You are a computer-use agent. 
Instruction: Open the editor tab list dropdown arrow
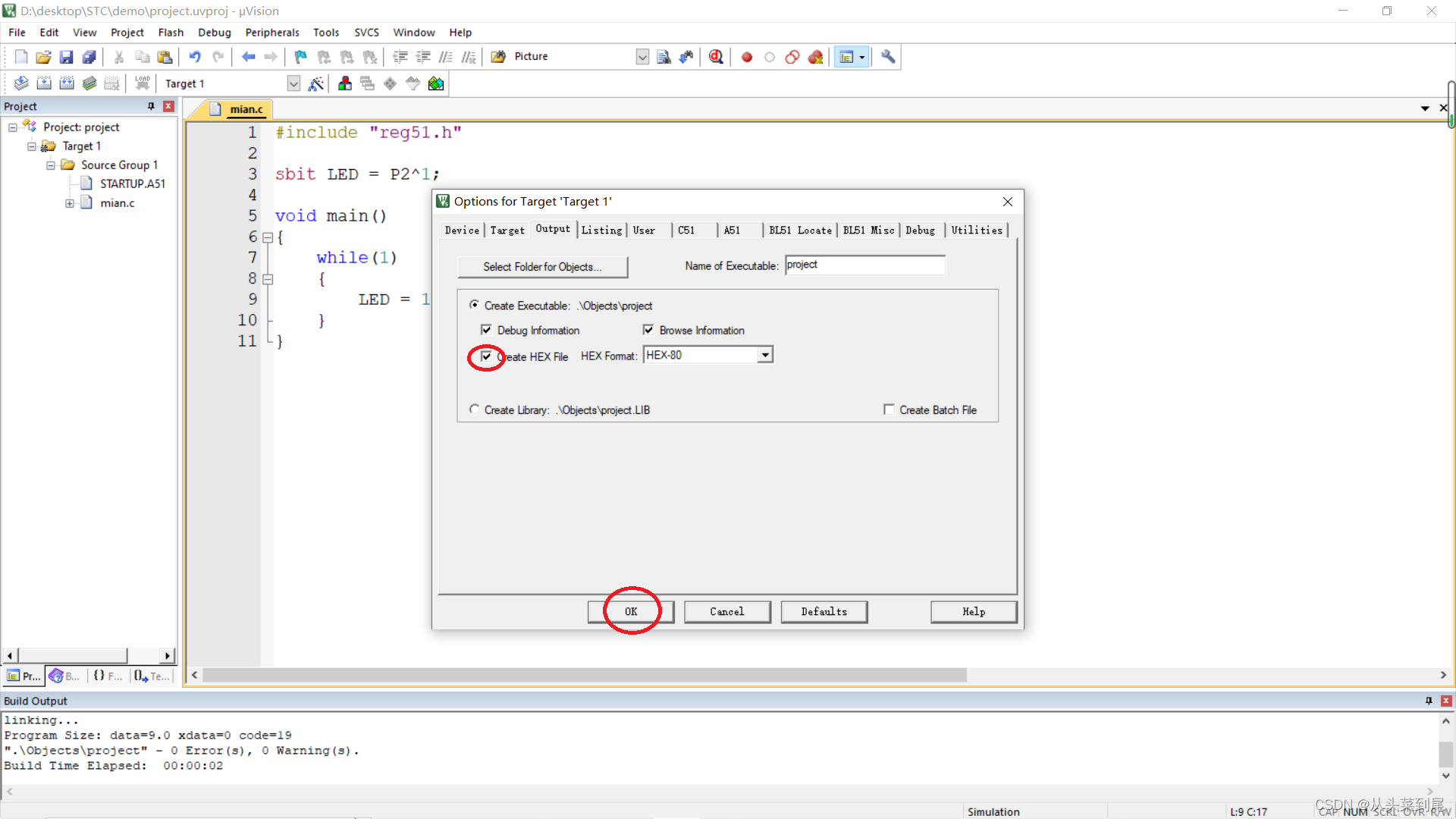click(1425, 108)
